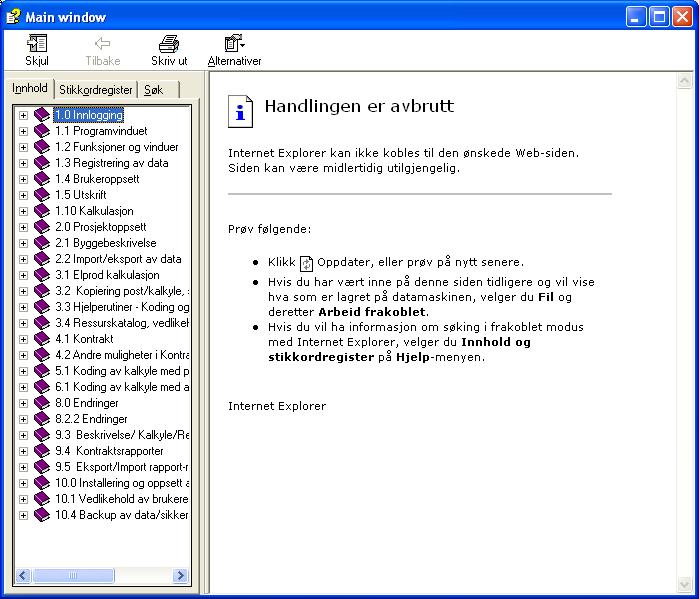
Task: Click the book icon beside 1.3 Registrering av data
Action: pos(42,163)
